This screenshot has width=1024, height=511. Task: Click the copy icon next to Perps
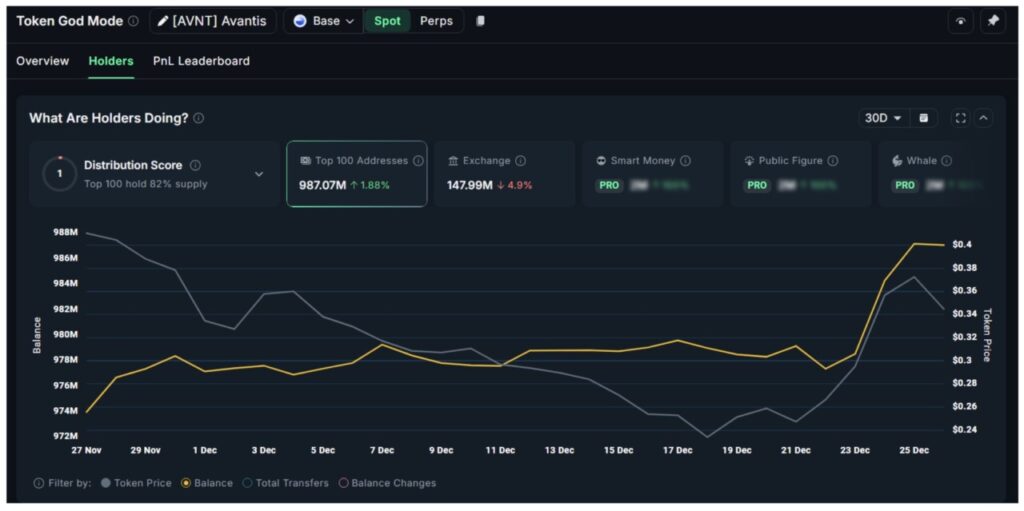[x=481, y=21]
